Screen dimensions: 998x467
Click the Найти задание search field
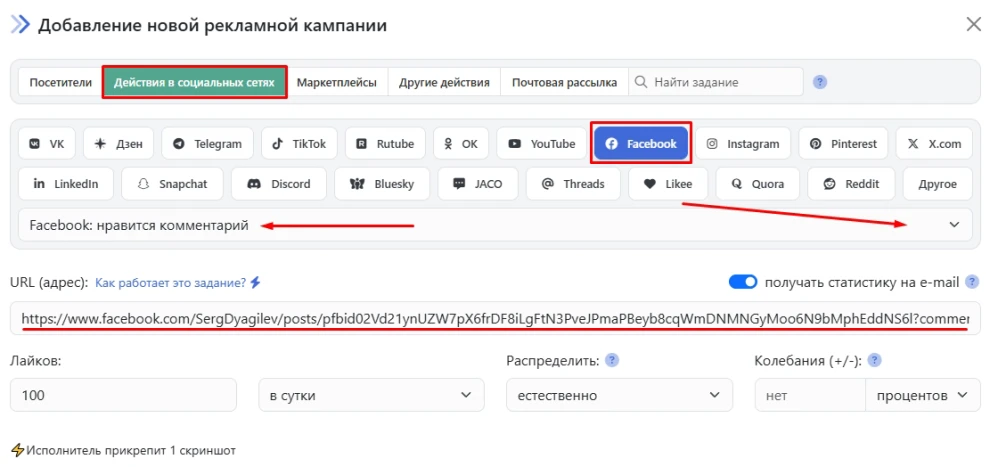pyautogui.click(x=716, y=82)
